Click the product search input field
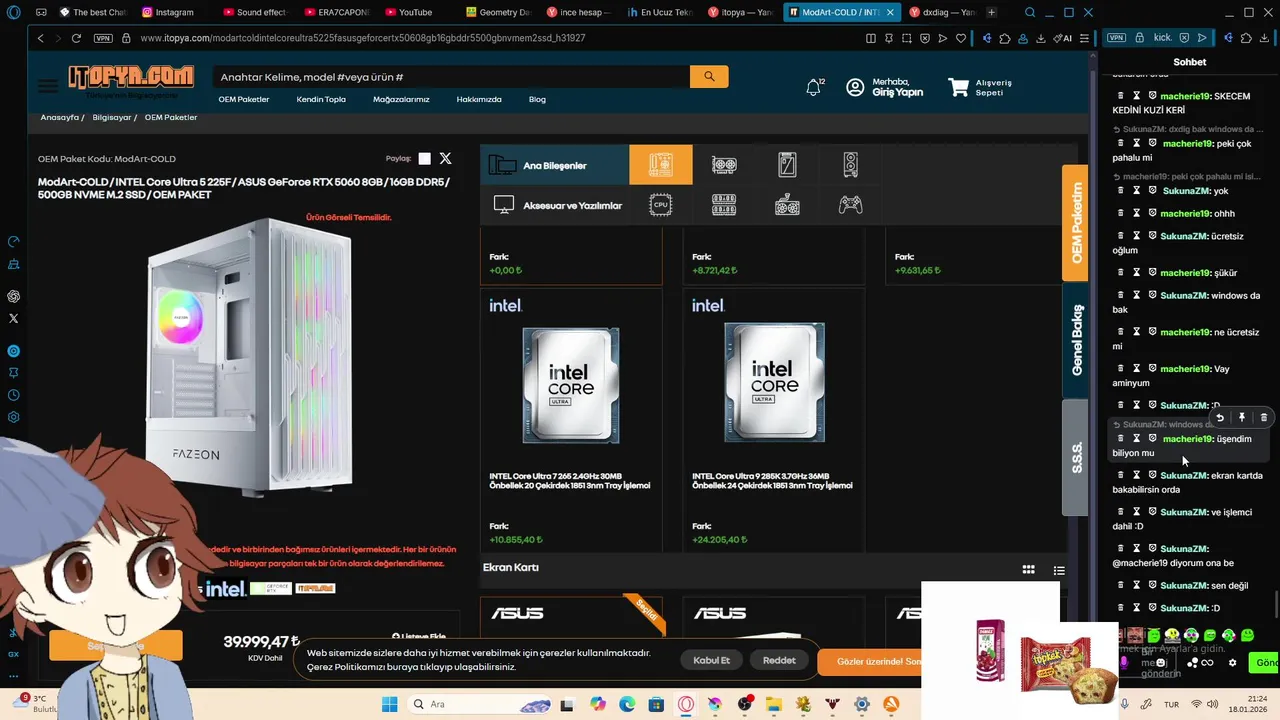 [451, 77]
